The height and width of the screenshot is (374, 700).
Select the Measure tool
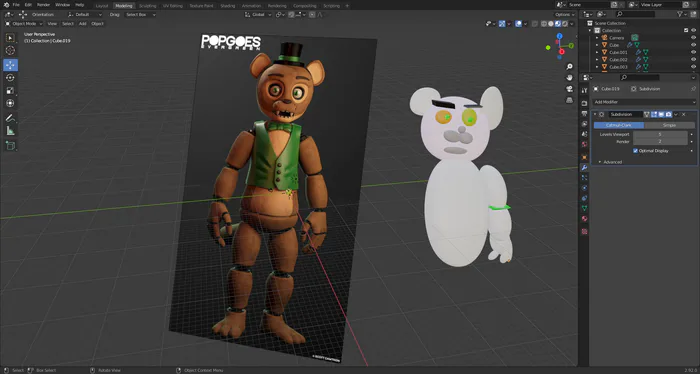(x=10, y=131)
